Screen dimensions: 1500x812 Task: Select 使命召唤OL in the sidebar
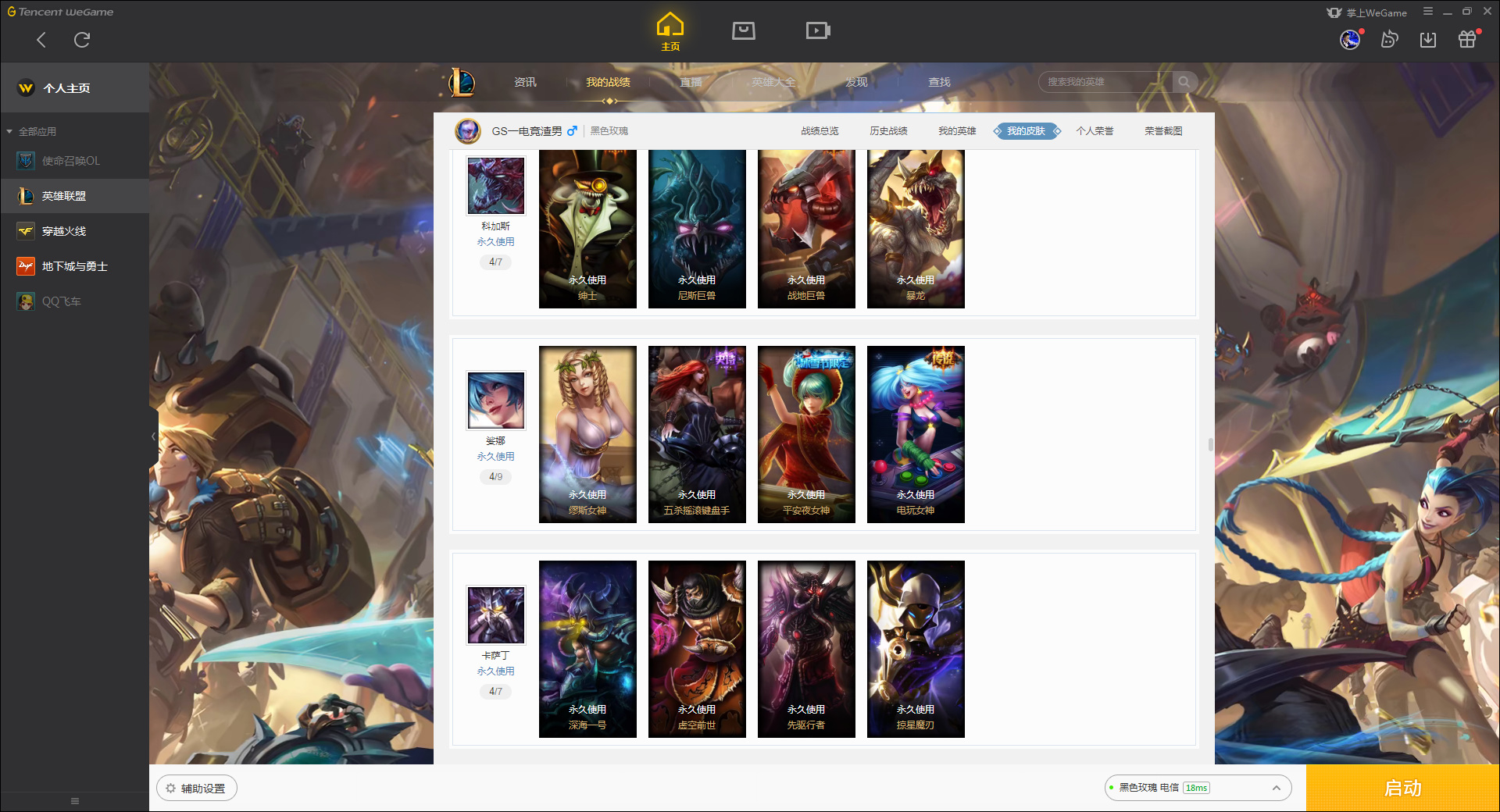pyautogui.click(x=75, y=161)
